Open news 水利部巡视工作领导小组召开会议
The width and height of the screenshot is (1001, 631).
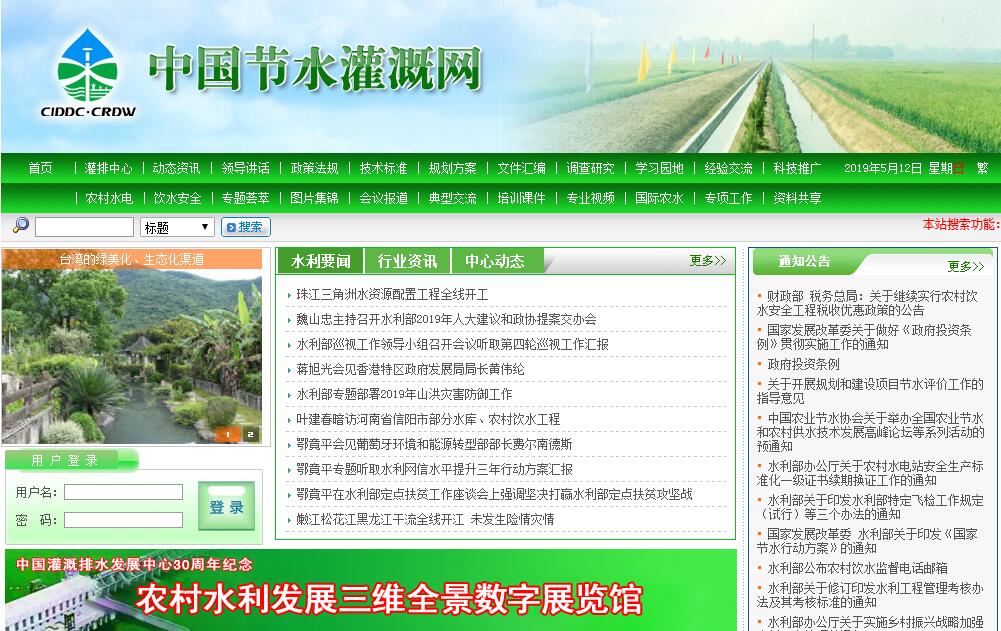(453, 344)
